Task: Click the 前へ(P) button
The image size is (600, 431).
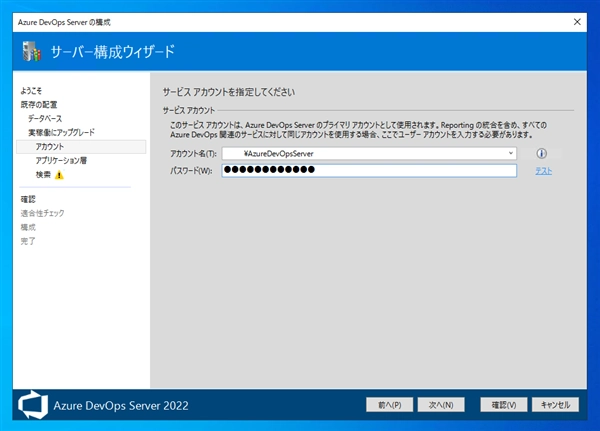Action: click(x=390, y=405)
